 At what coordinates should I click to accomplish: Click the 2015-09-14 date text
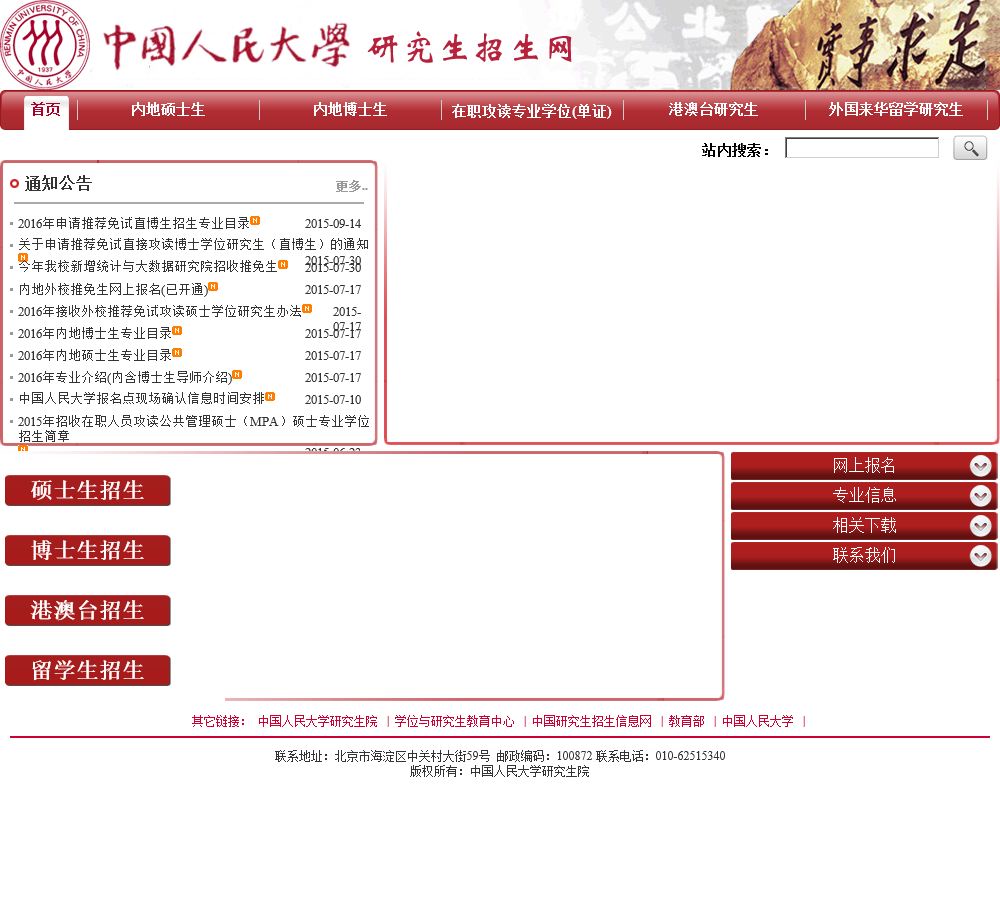333,224
